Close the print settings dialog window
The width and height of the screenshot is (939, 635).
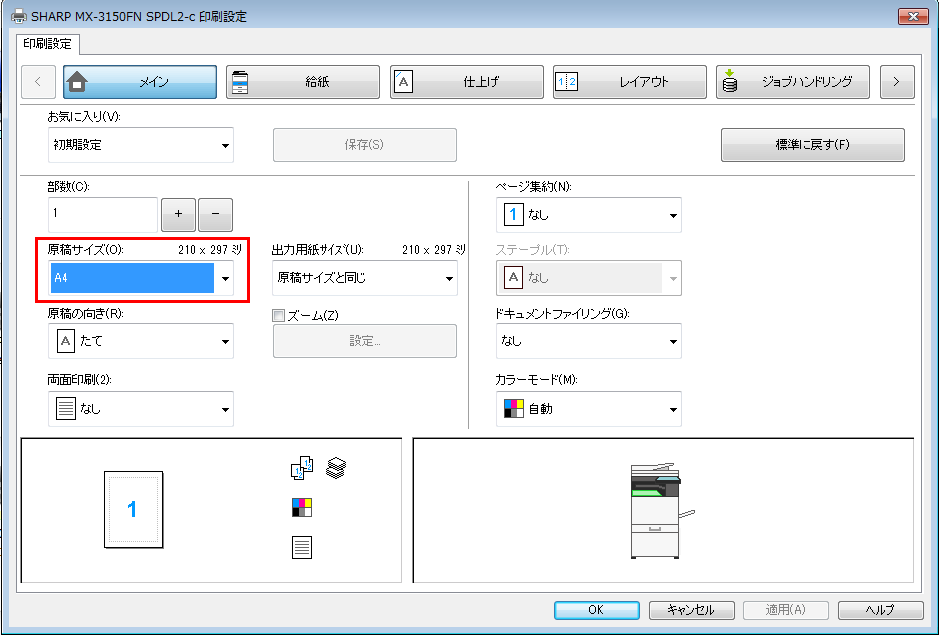(x=913, y=16)
